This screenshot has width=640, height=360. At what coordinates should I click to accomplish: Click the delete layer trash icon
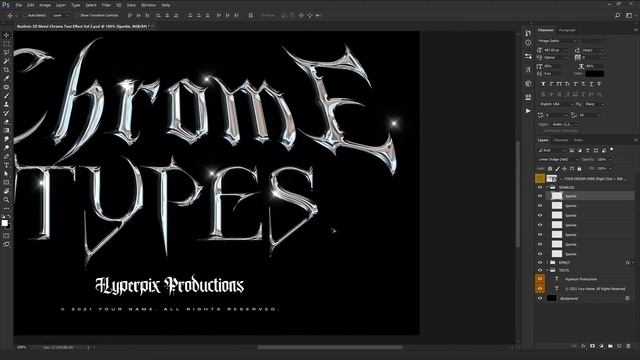tap(629, 346)
